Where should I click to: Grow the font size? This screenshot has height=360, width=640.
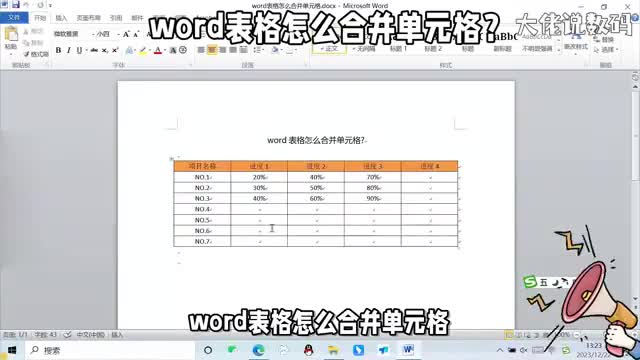[x=126, y=34]
